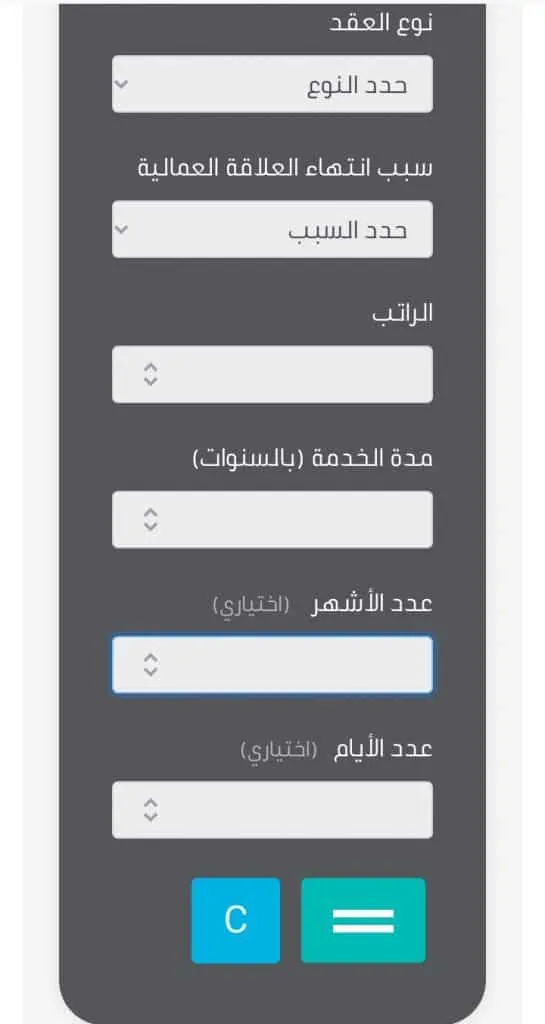Increment service years using up spinner arrow

(x=151, y=513)
